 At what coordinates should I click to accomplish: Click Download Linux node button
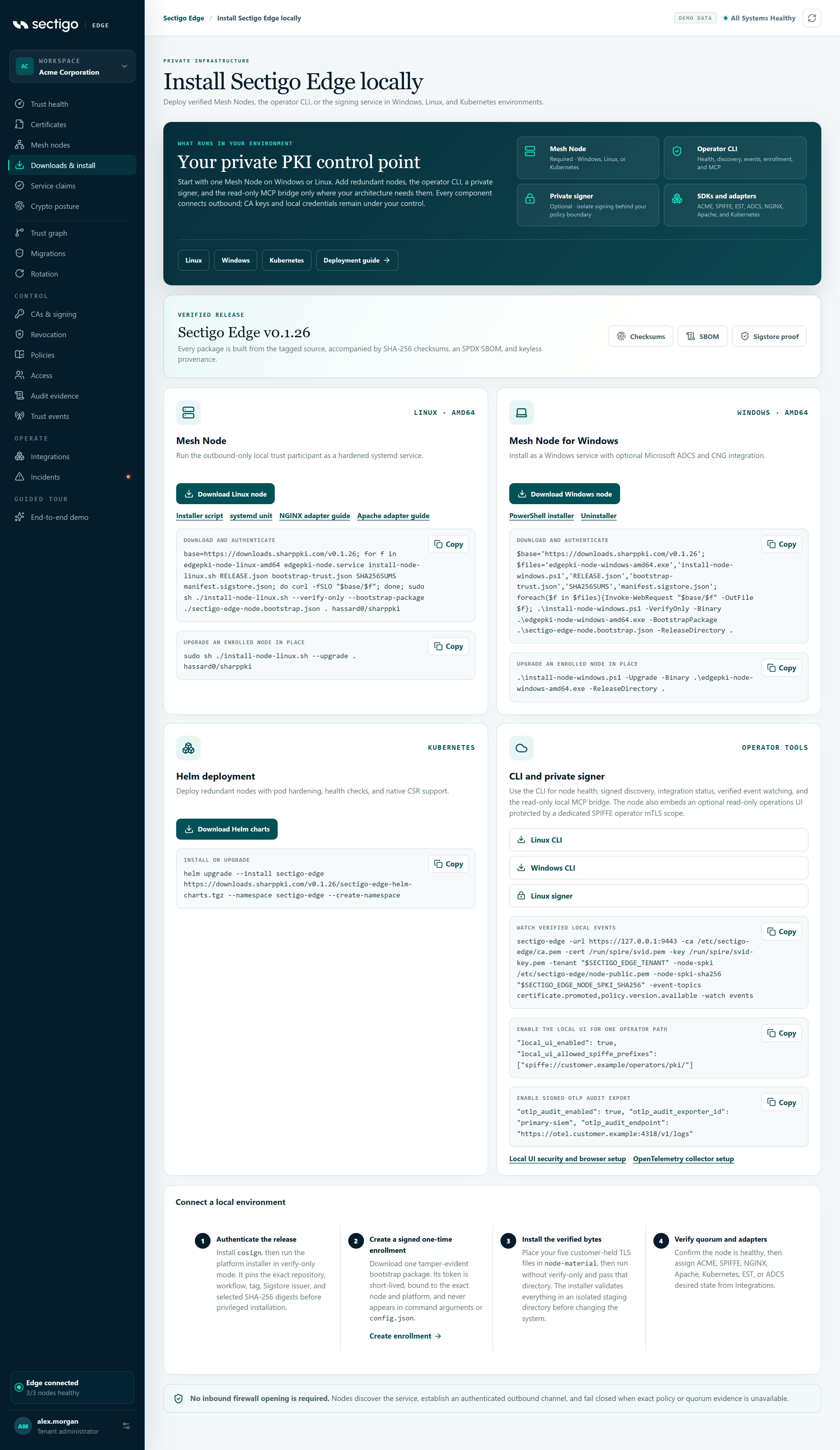pyautogui.click(x=225, y=494)
